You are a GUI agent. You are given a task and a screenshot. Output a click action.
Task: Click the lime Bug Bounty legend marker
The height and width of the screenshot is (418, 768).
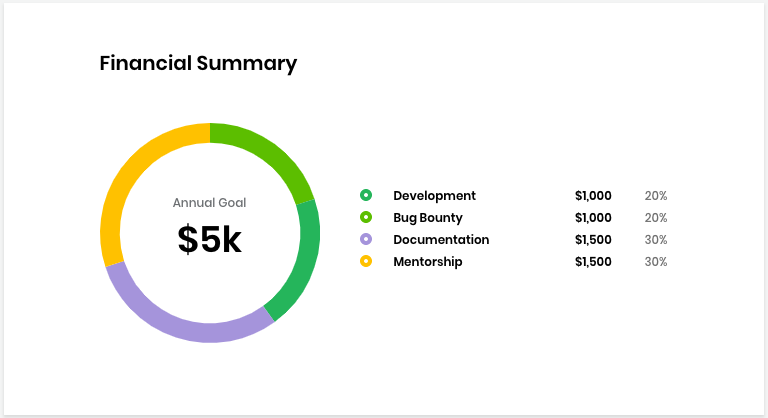coord(366,218)
